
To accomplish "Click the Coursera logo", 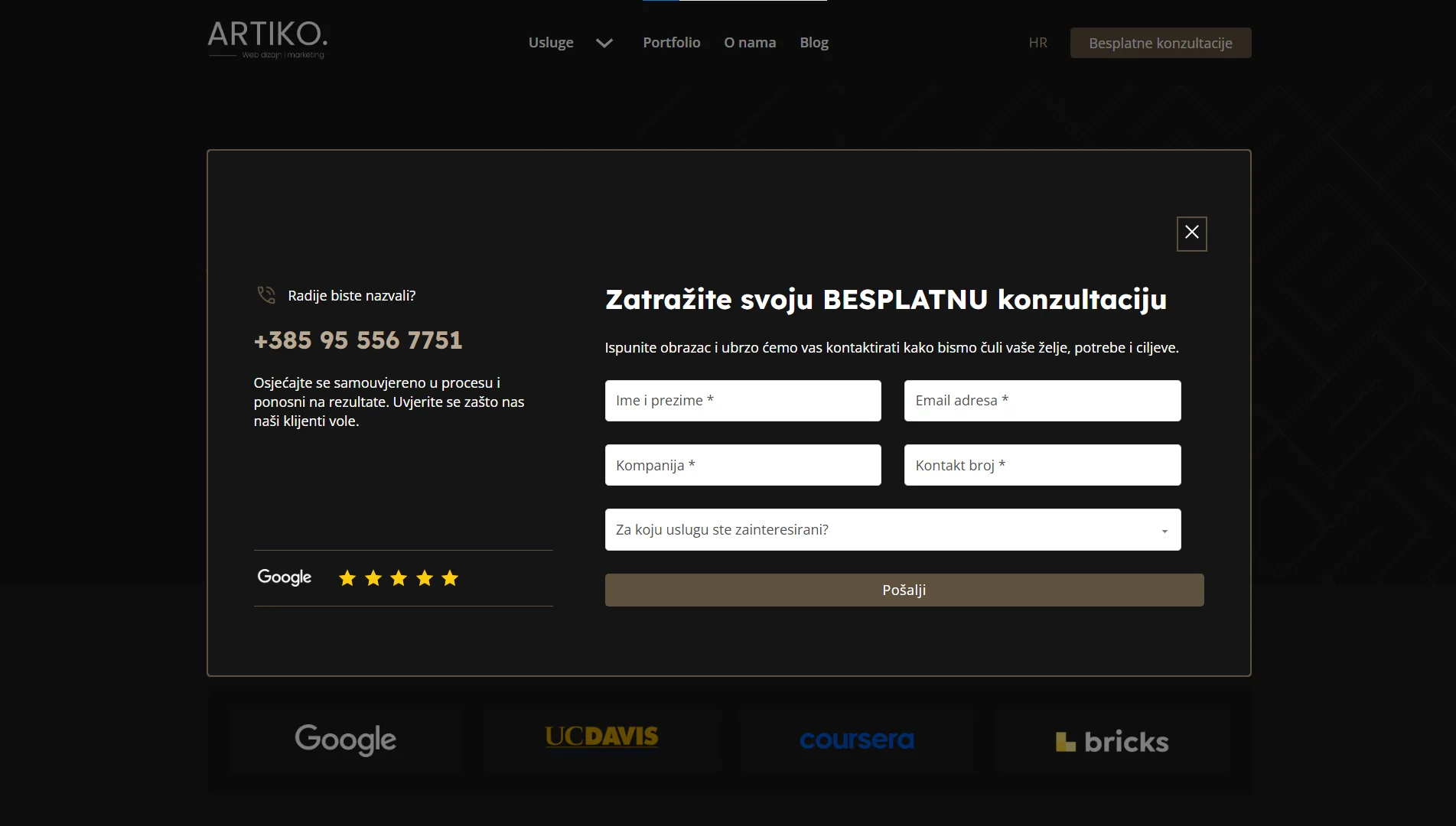I will (857, 740).
